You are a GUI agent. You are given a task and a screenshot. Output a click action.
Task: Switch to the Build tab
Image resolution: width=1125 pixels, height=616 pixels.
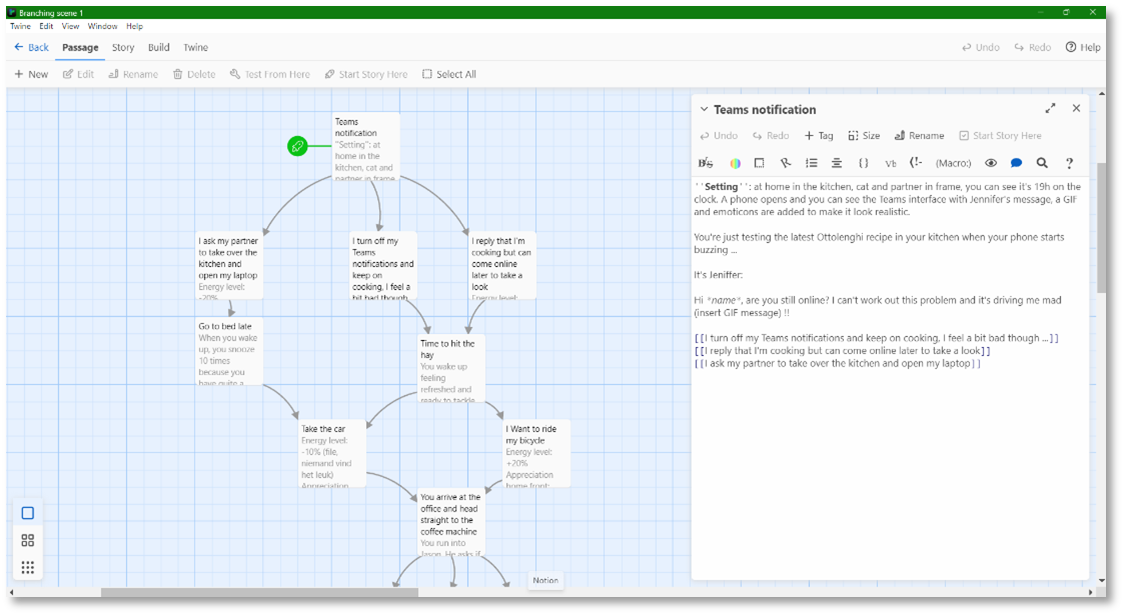coord(159,47)
